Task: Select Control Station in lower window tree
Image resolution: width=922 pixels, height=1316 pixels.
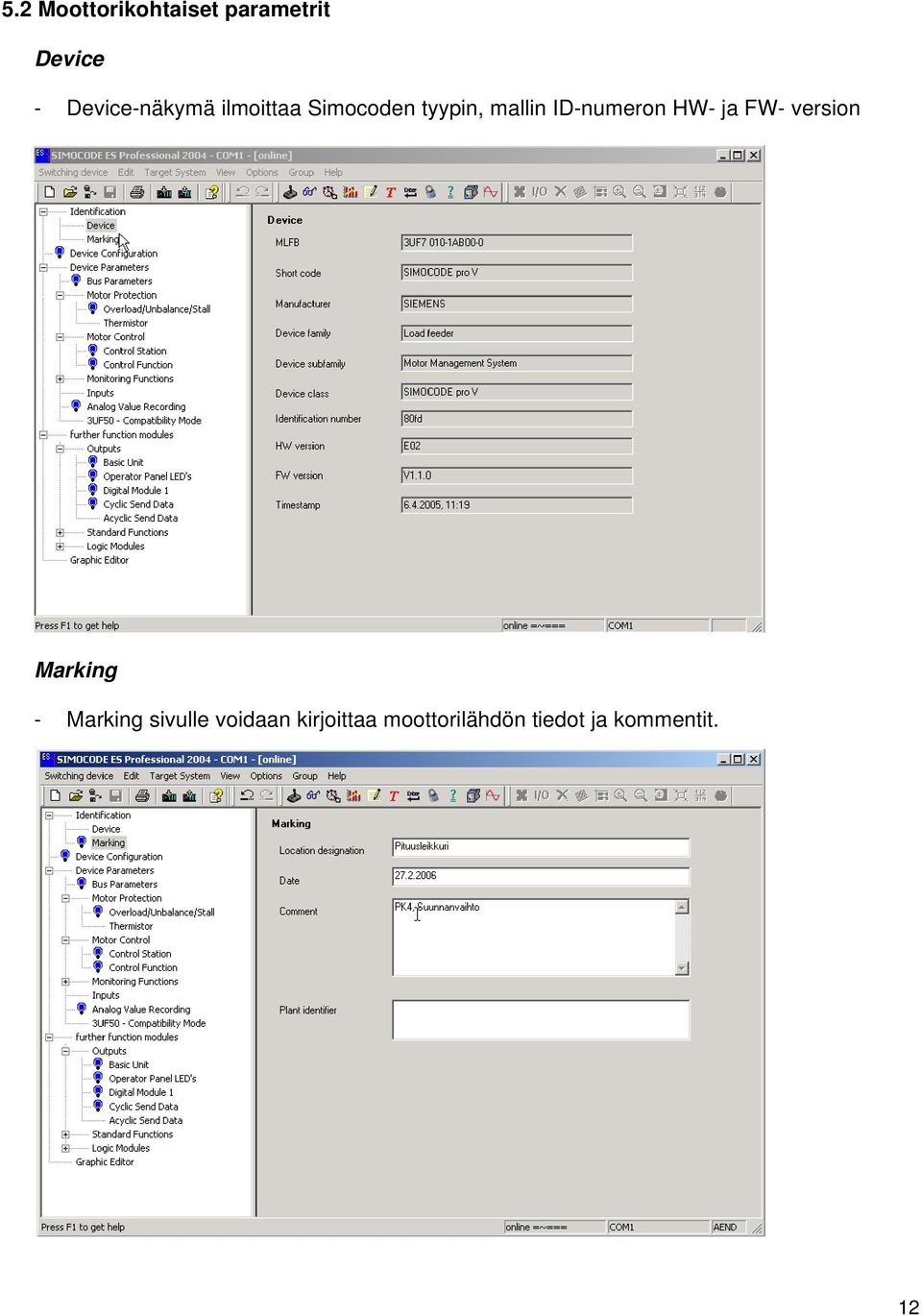Action: [140, 954]
